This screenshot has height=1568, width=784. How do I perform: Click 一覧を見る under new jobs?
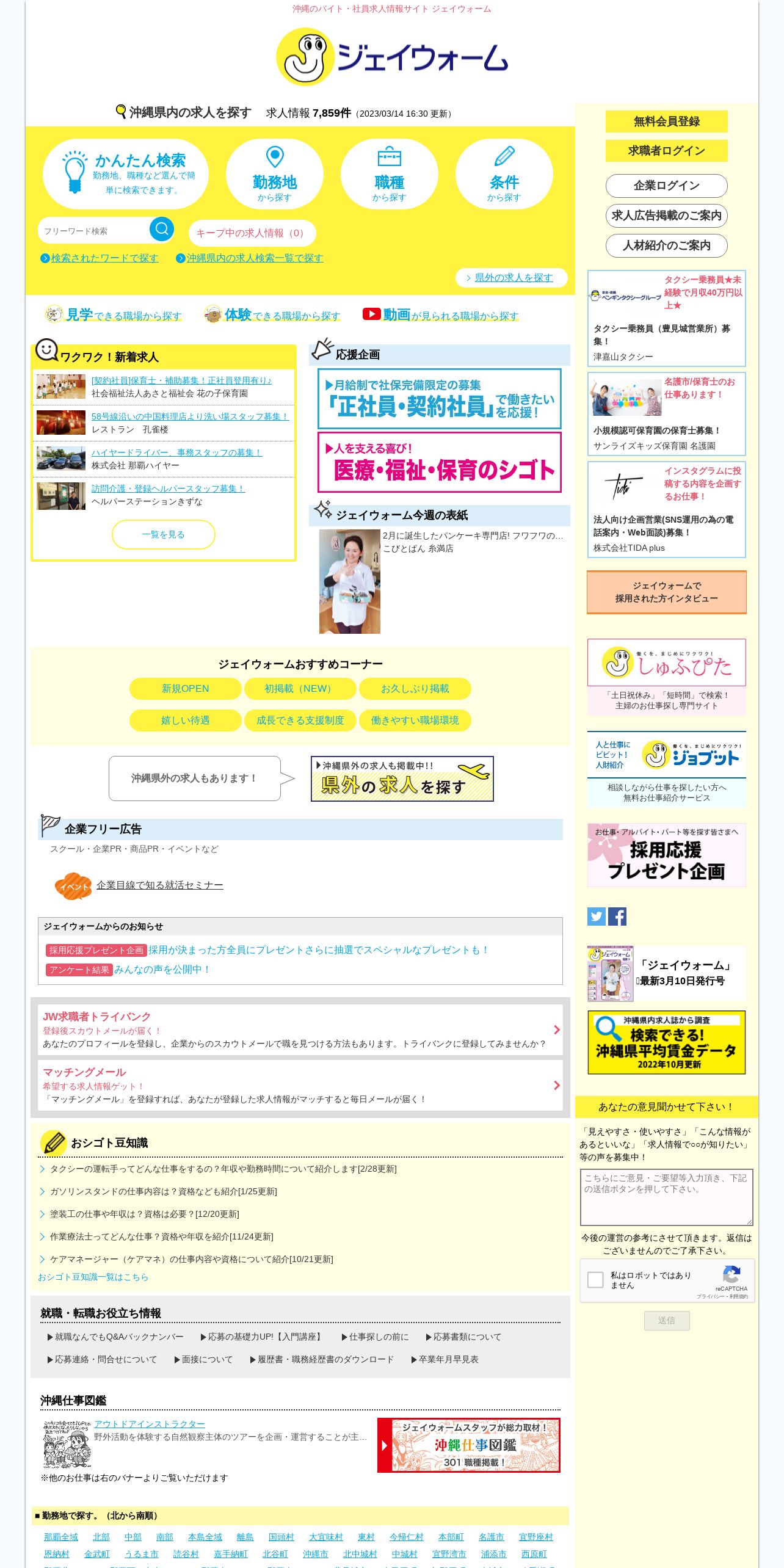pos(164,534)
